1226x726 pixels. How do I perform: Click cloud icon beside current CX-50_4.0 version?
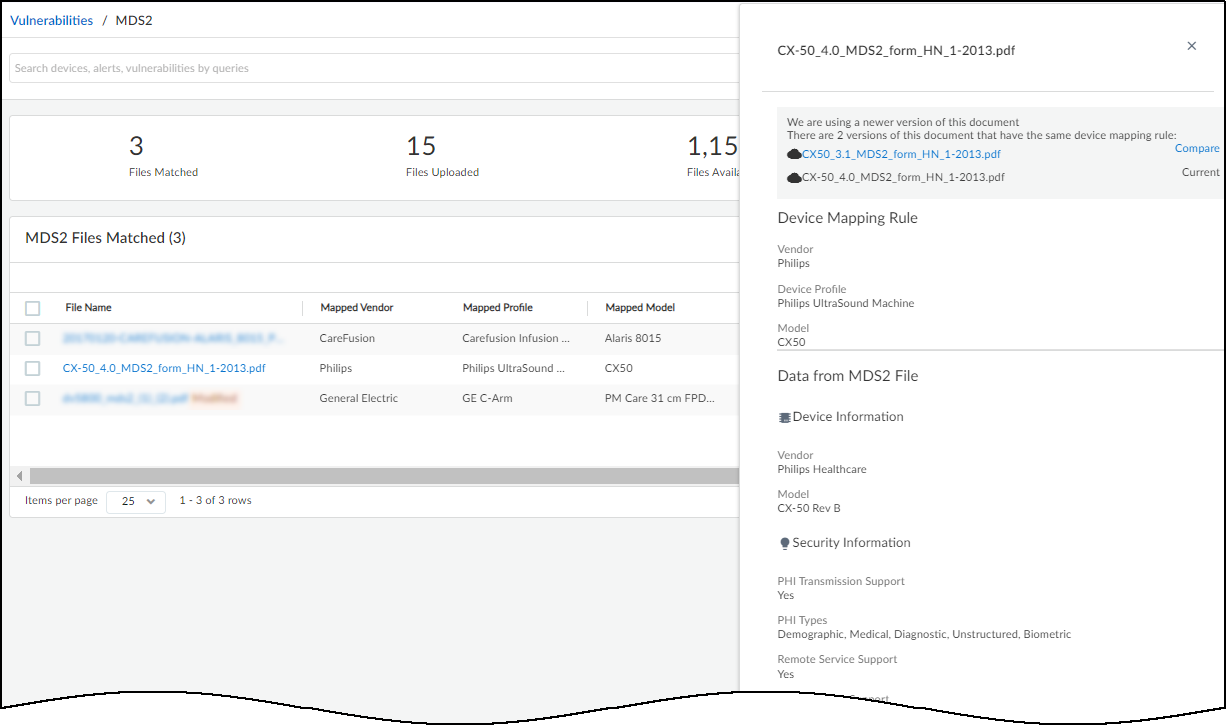pos(794,177)
